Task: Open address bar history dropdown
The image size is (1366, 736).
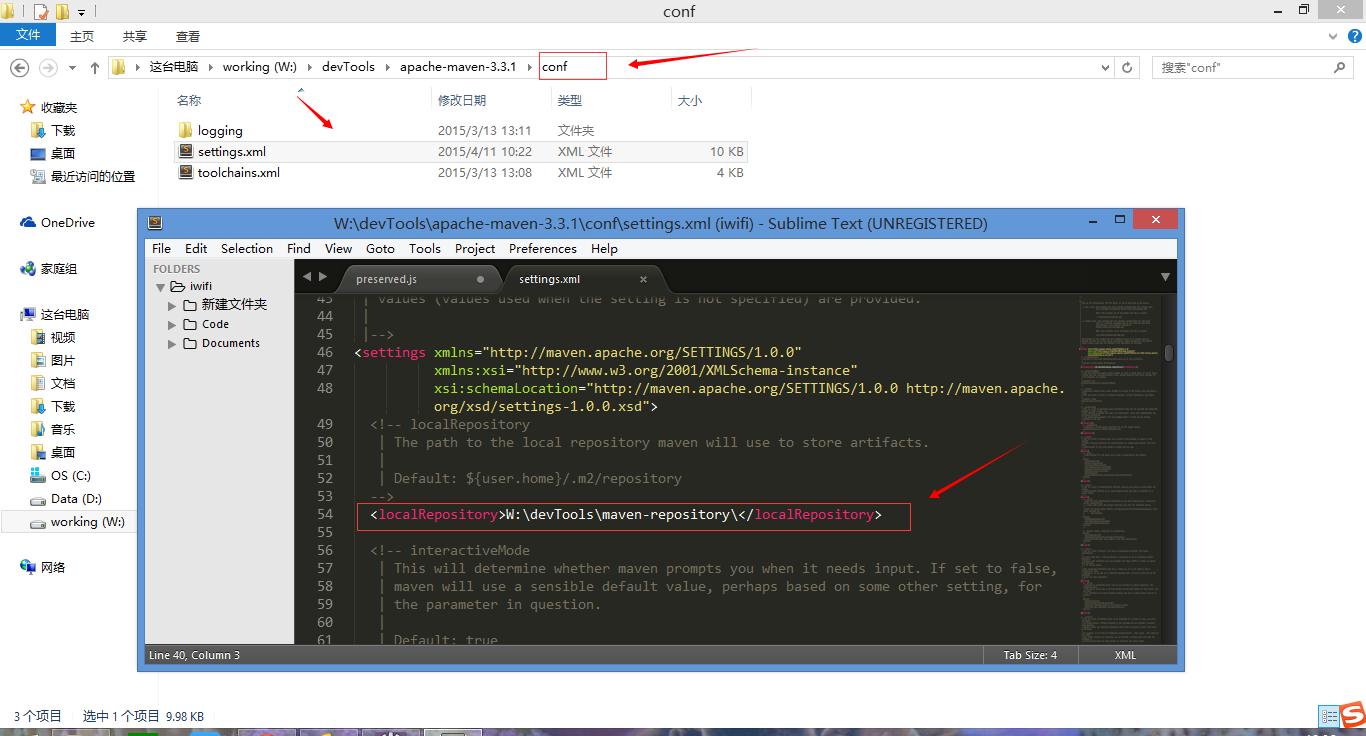Action: coord(1105,67)
